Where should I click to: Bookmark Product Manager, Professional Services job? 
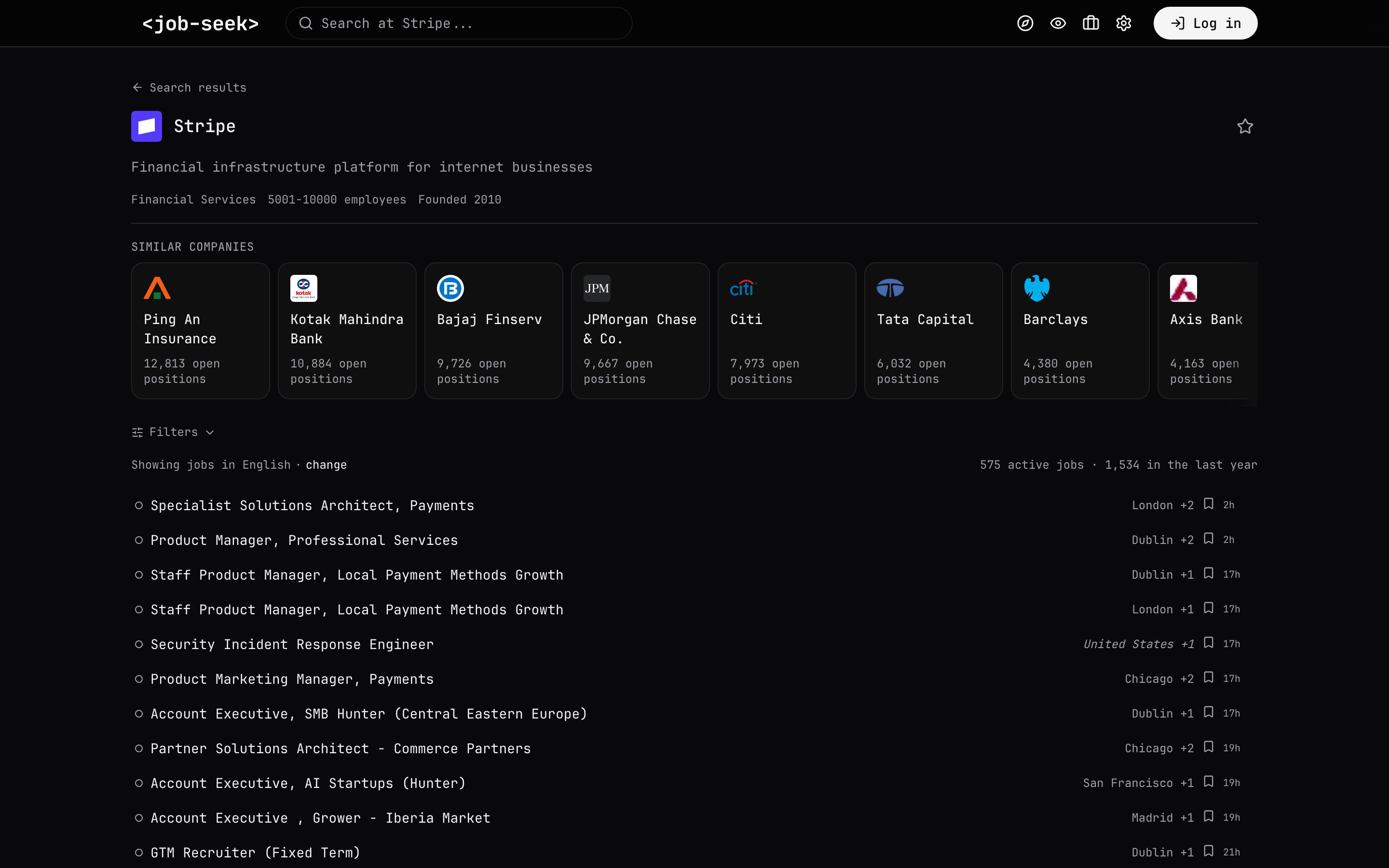1208,539
